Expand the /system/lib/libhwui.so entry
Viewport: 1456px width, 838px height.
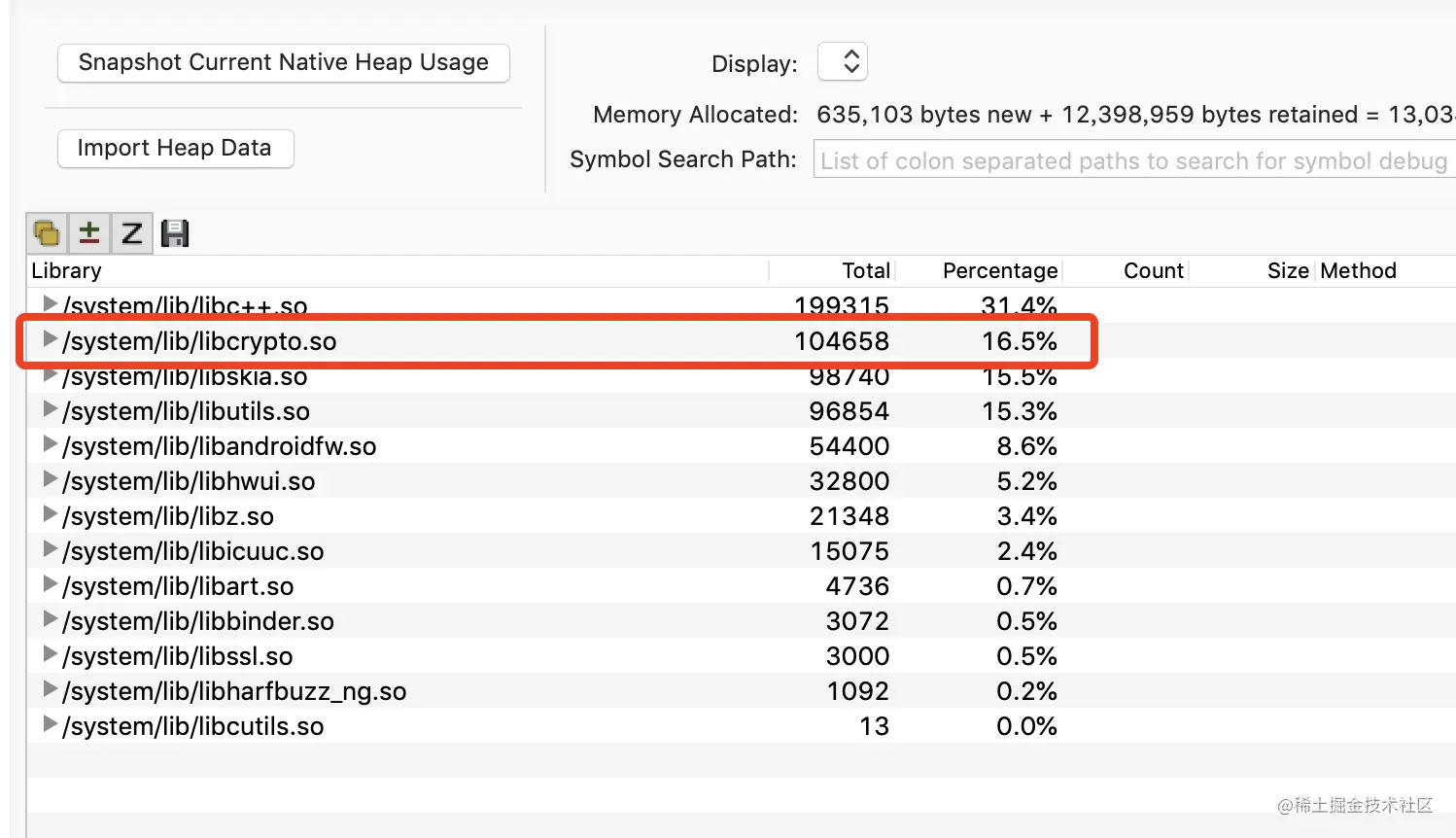tap(51, 479)
